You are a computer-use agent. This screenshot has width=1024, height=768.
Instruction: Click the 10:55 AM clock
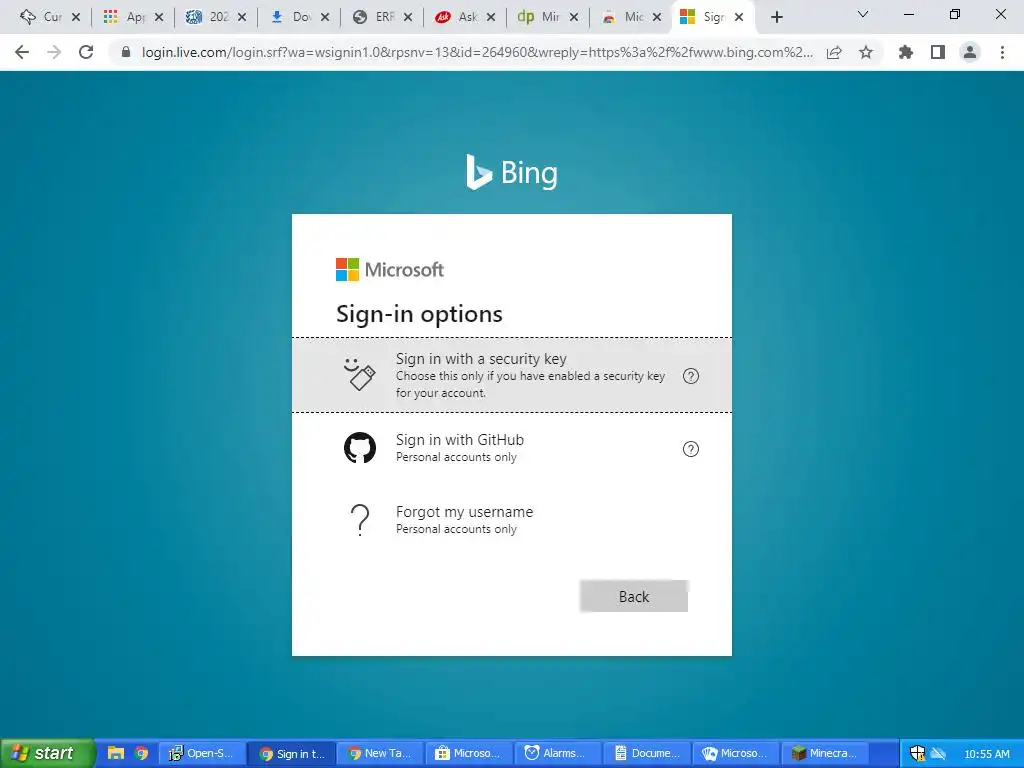tap(987, 754)
